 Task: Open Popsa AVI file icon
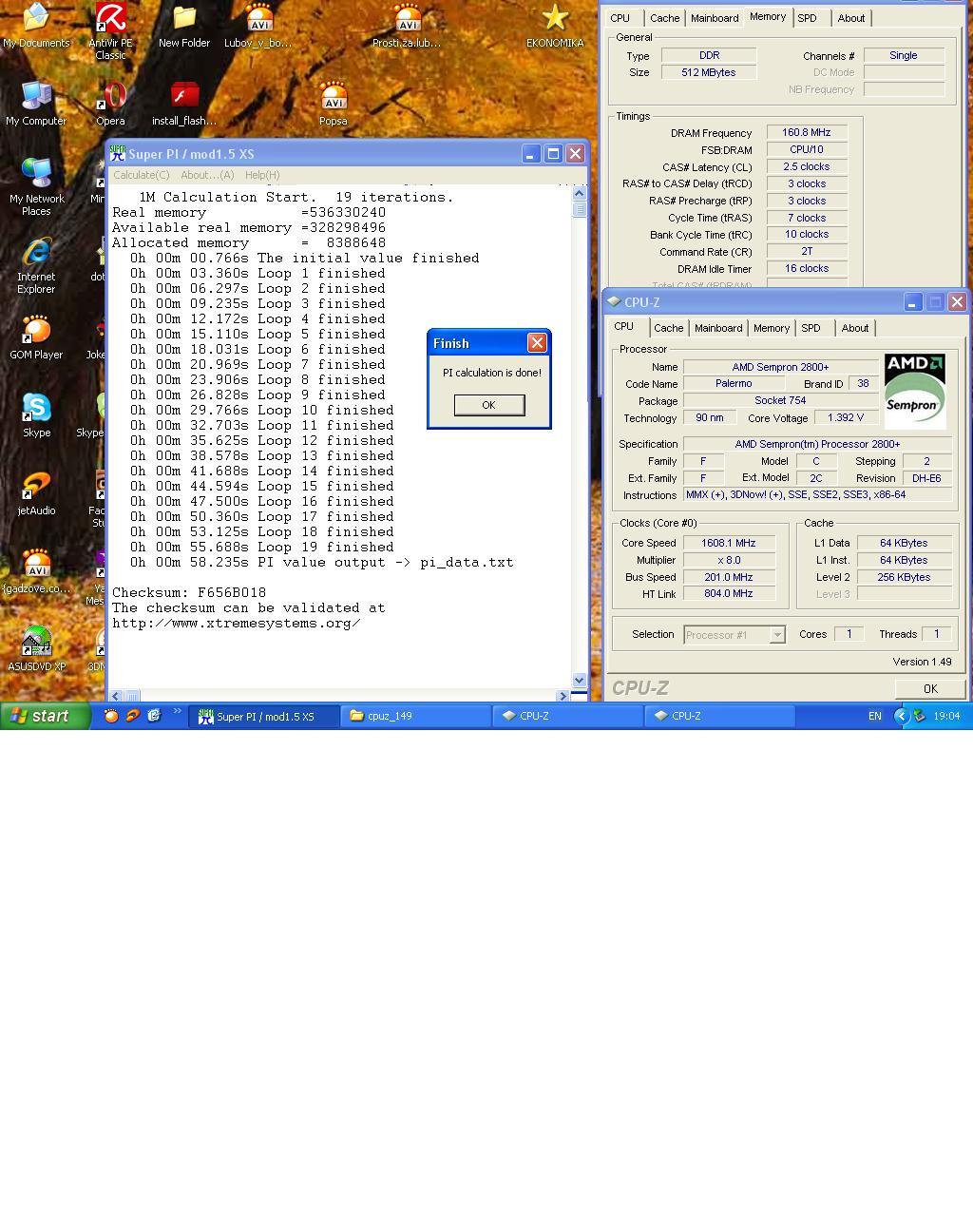333,104
